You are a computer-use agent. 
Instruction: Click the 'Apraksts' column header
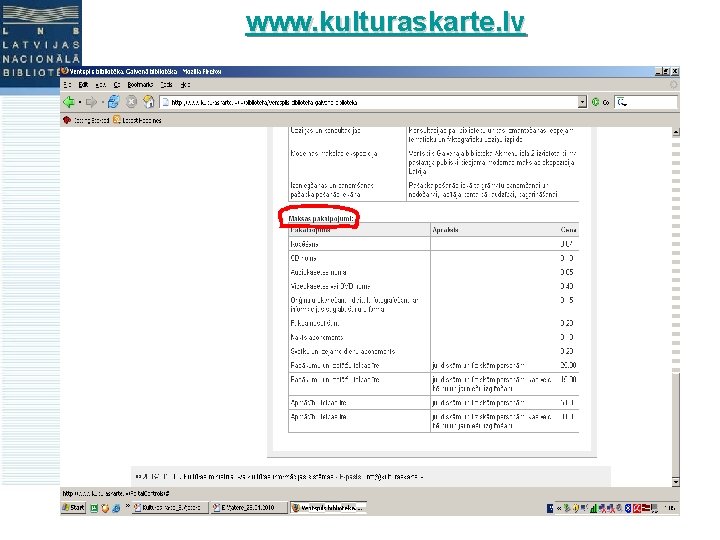[x=445, y=230]
